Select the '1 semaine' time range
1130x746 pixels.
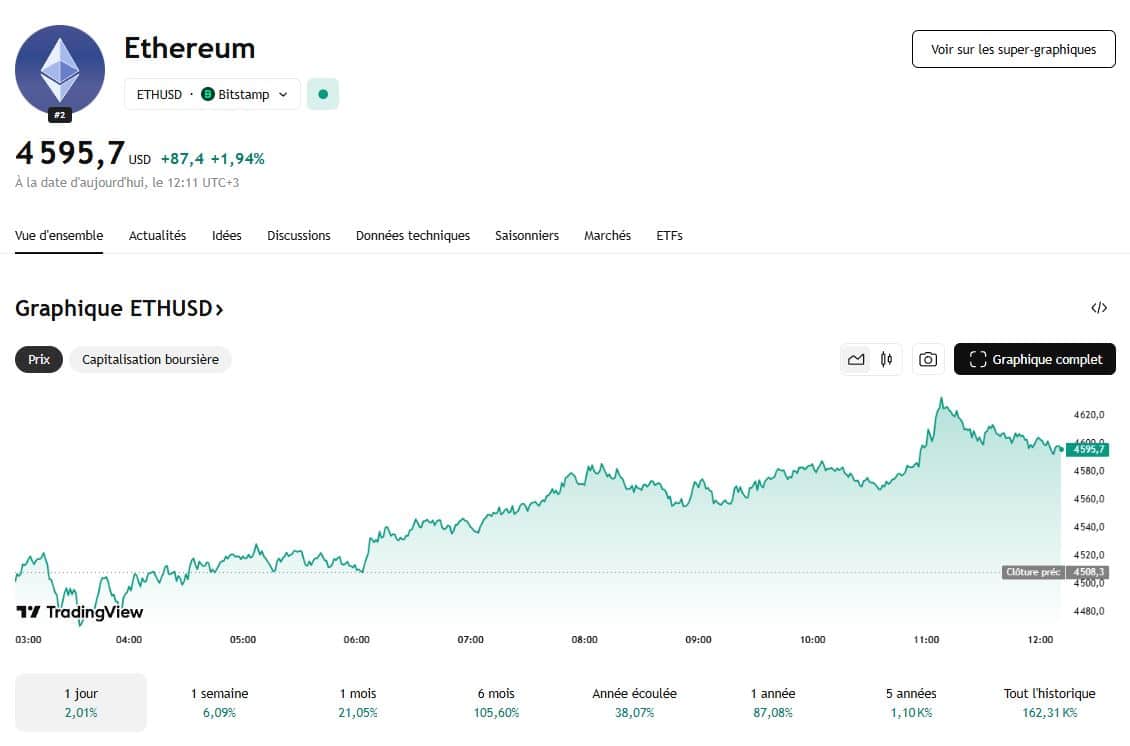(219, 703)
